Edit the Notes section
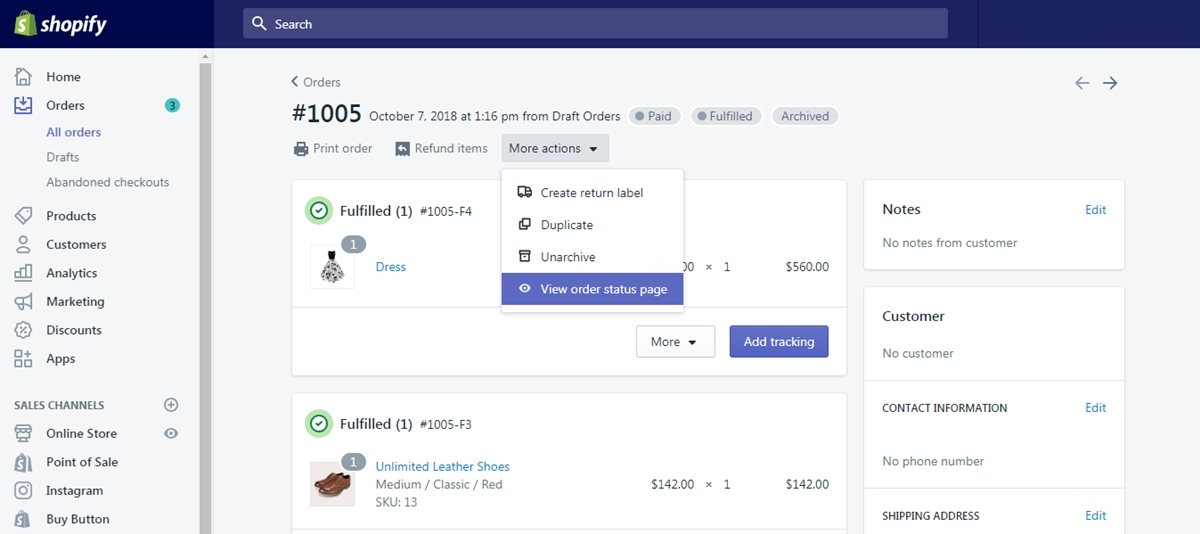The width and height of the screenshot is (1200, 534). point(1096,210)
